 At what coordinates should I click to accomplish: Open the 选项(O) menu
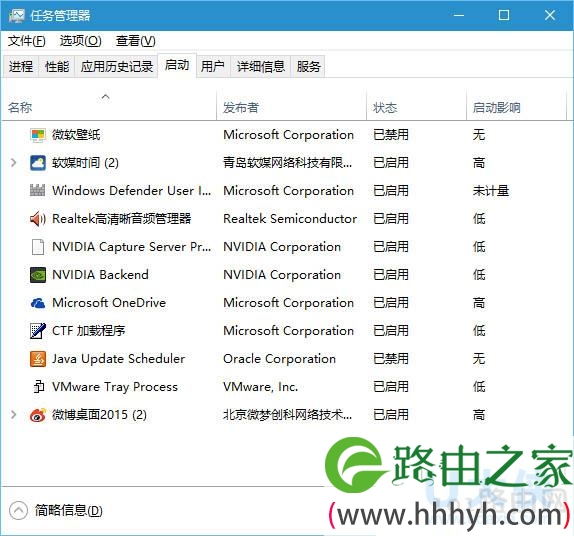click(x=81, y=41)
